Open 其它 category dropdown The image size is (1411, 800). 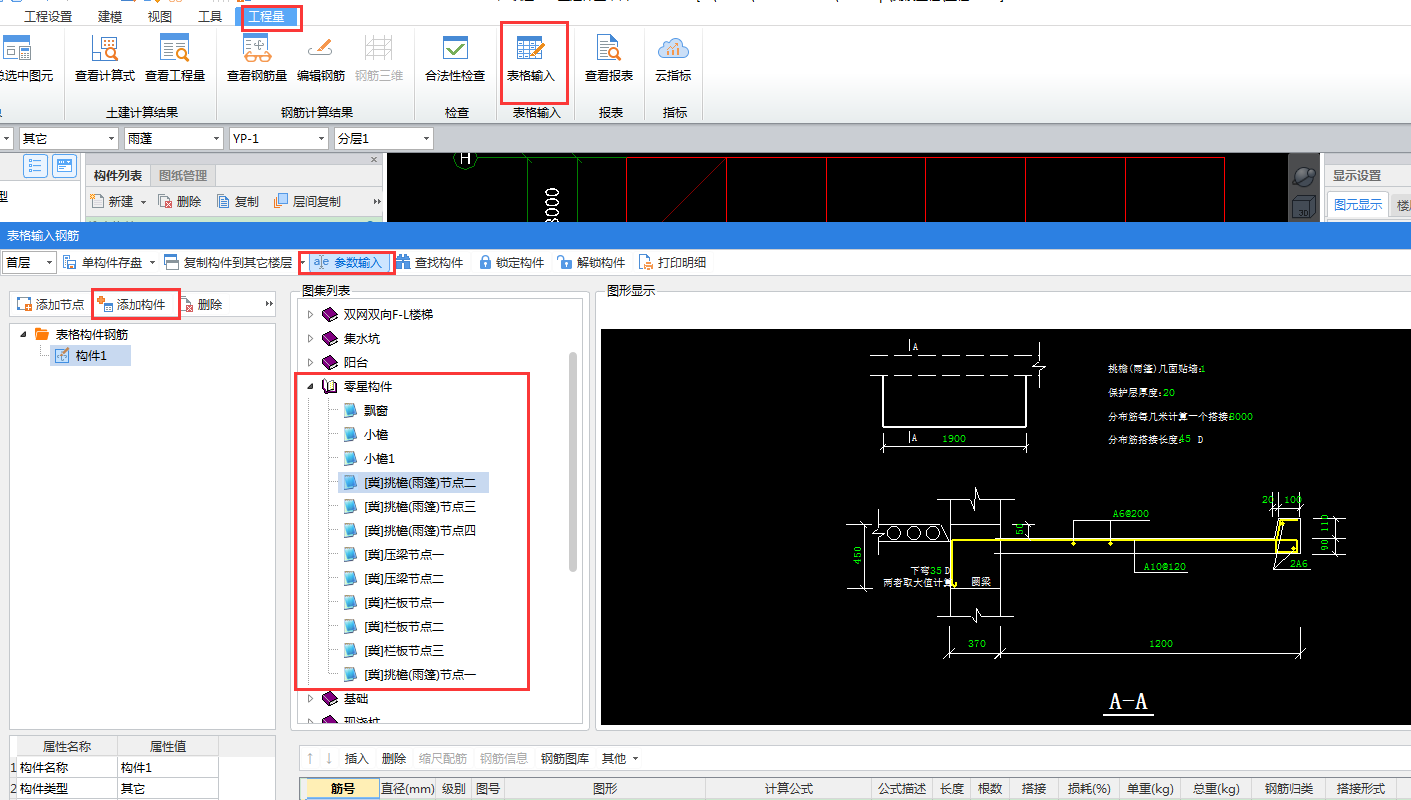68,139
